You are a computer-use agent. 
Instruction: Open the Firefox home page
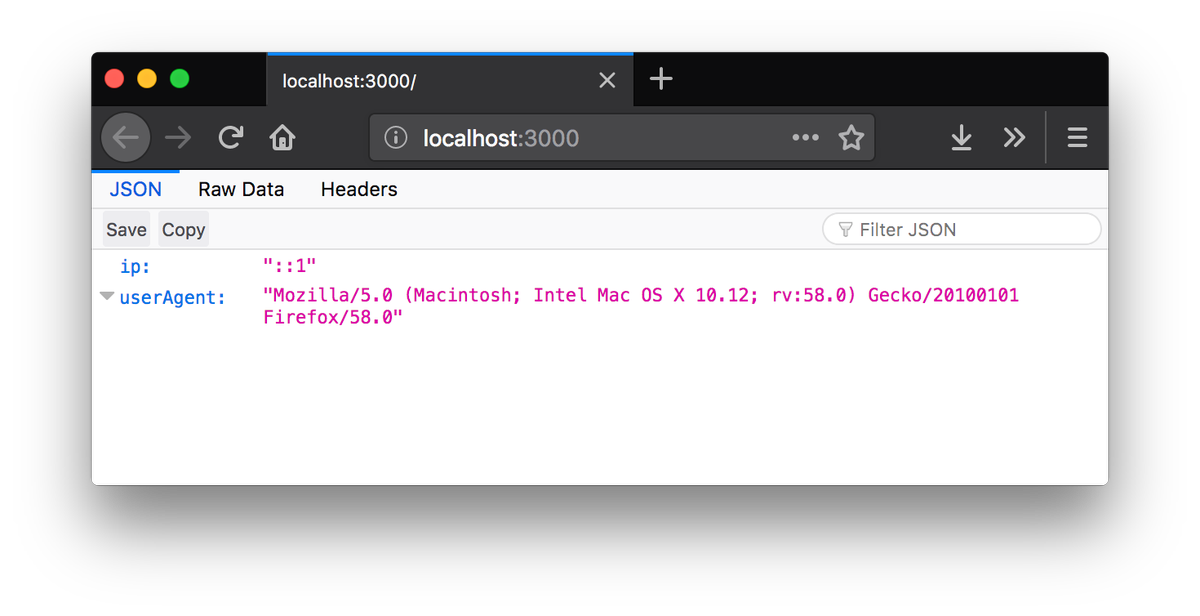(283, 138)
